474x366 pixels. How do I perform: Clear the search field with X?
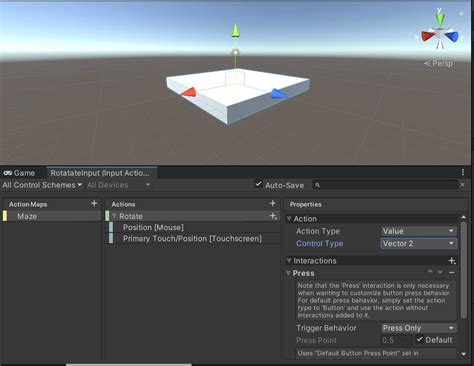[x=462, y=185]
